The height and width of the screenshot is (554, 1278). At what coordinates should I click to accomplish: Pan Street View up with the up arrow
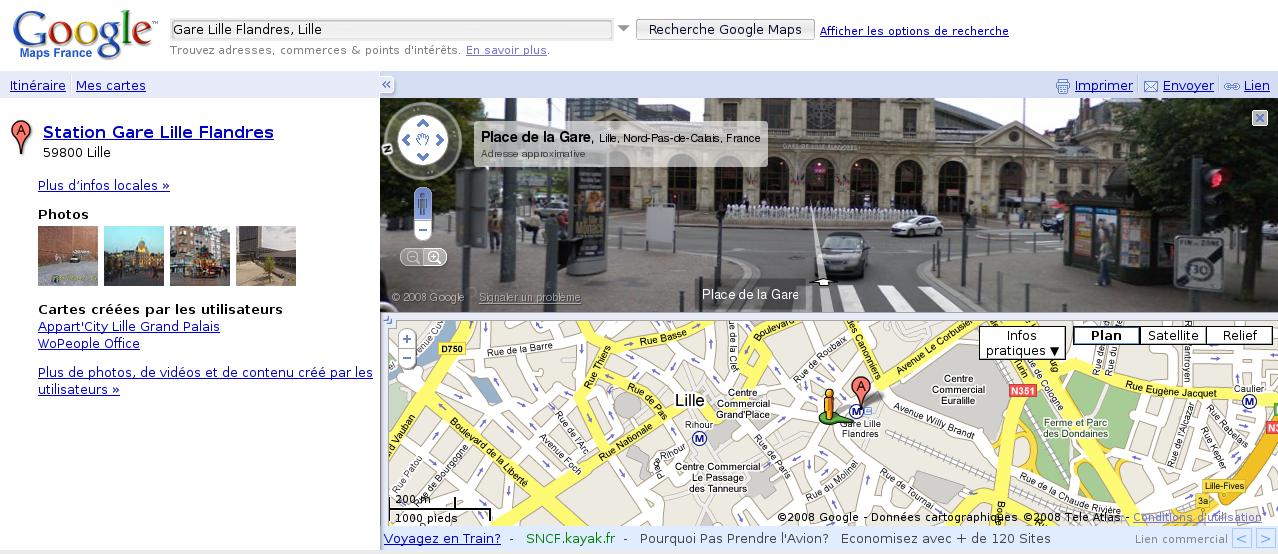[x=423, y=124]
